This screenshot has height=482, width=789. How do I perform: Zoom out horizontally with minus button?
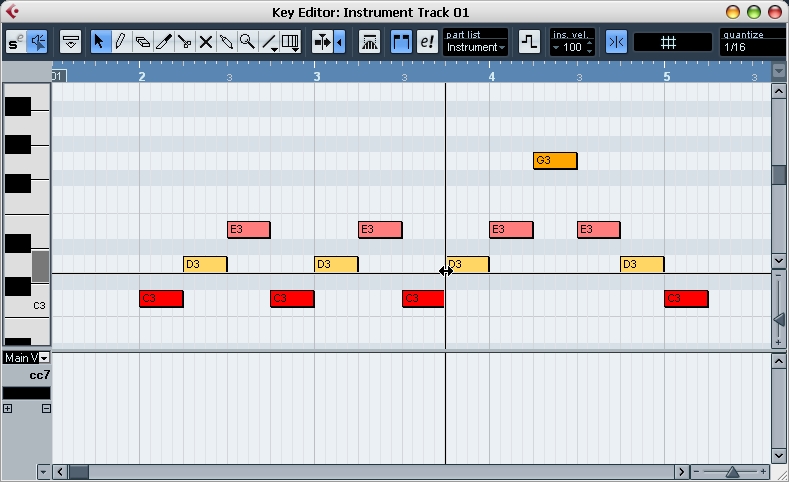point(696,471)
